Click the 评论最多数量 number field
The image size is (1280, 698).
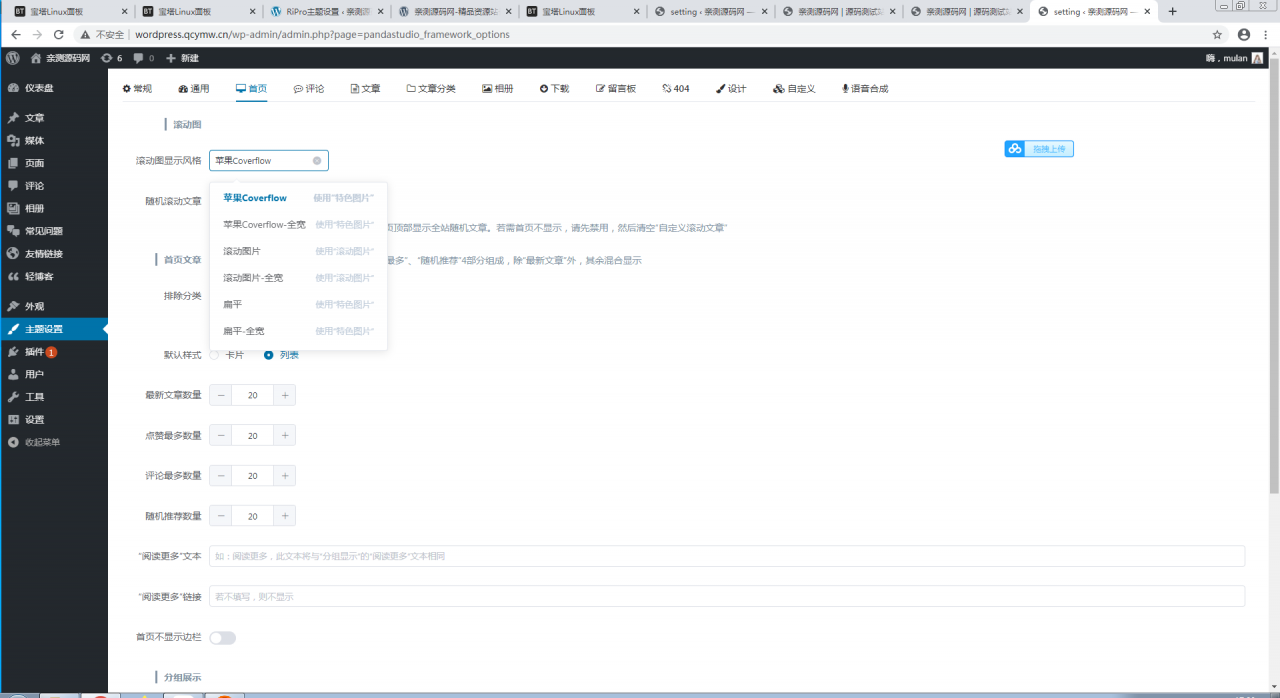(253, 476)
